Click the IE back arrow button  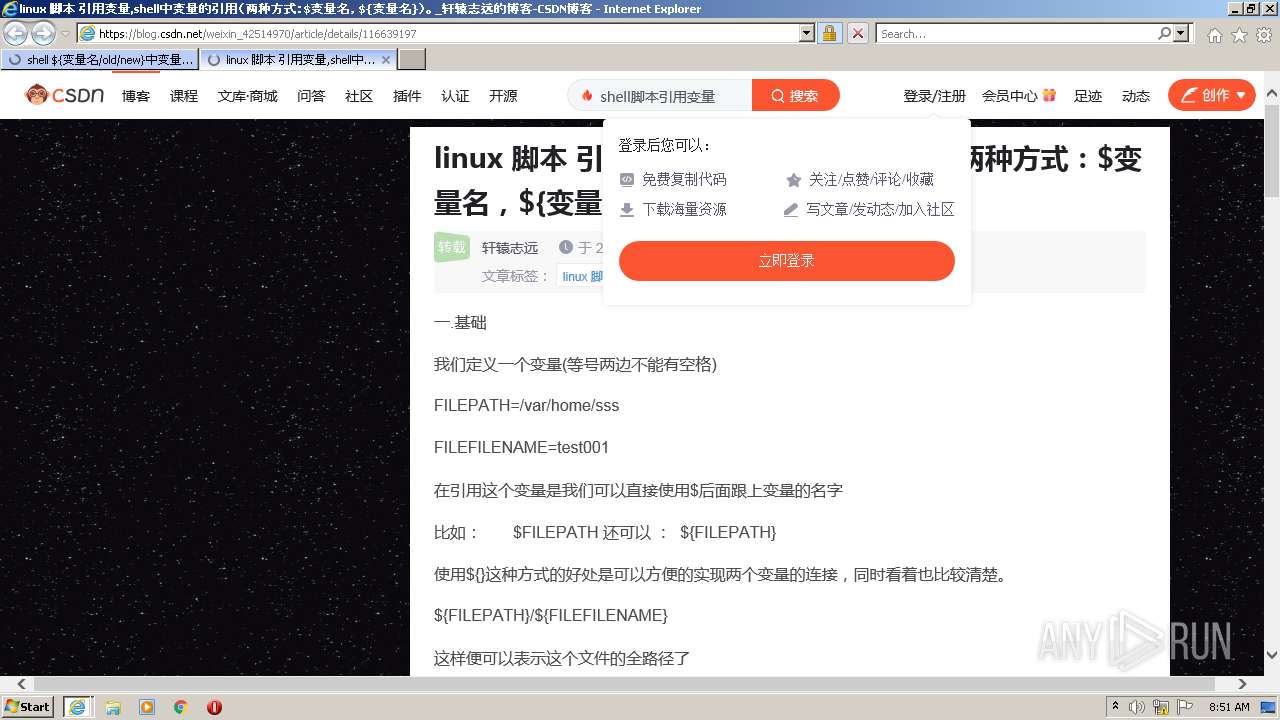point(16,33)
